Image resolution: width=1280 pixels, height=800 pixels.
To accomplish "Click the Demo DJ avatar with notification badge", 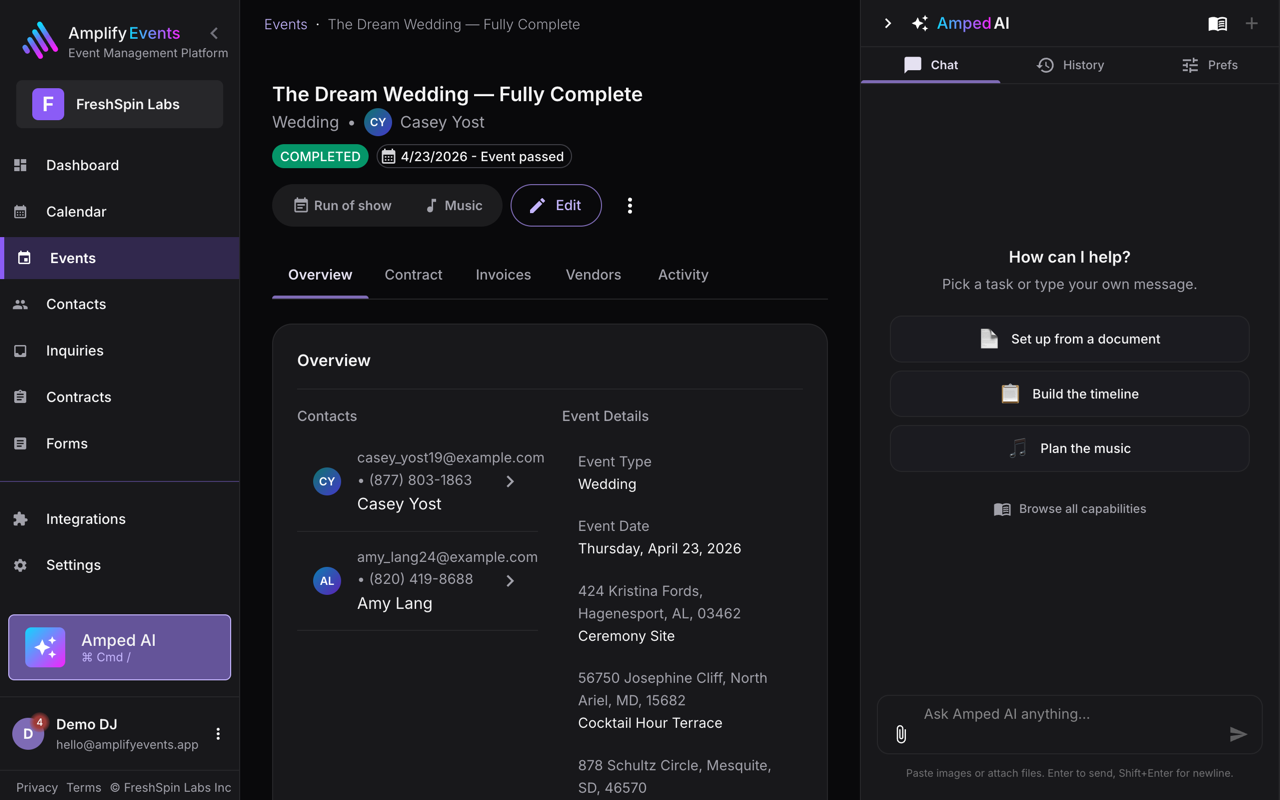I will coord(28,733).
